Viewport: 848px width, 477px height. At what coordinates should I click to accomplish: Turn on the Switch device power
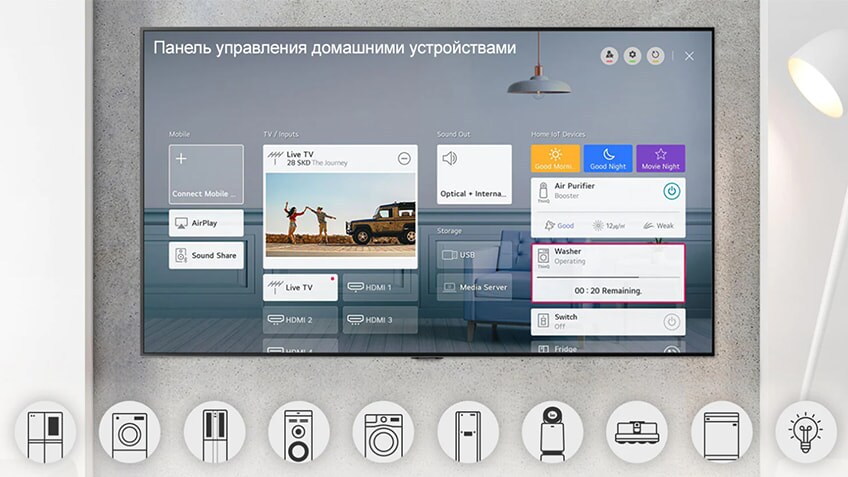point(672,321)
